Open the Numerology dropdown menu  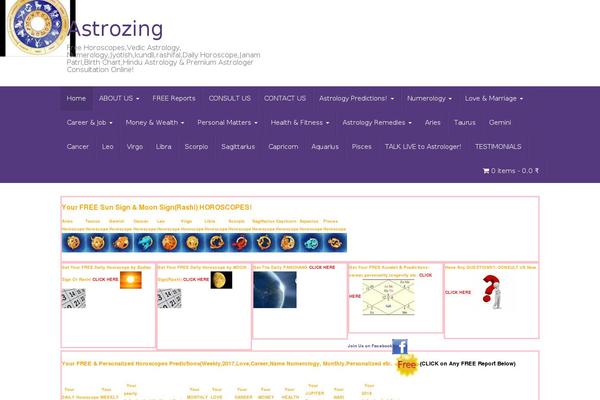pyautogui.click(x=429, y=98)
